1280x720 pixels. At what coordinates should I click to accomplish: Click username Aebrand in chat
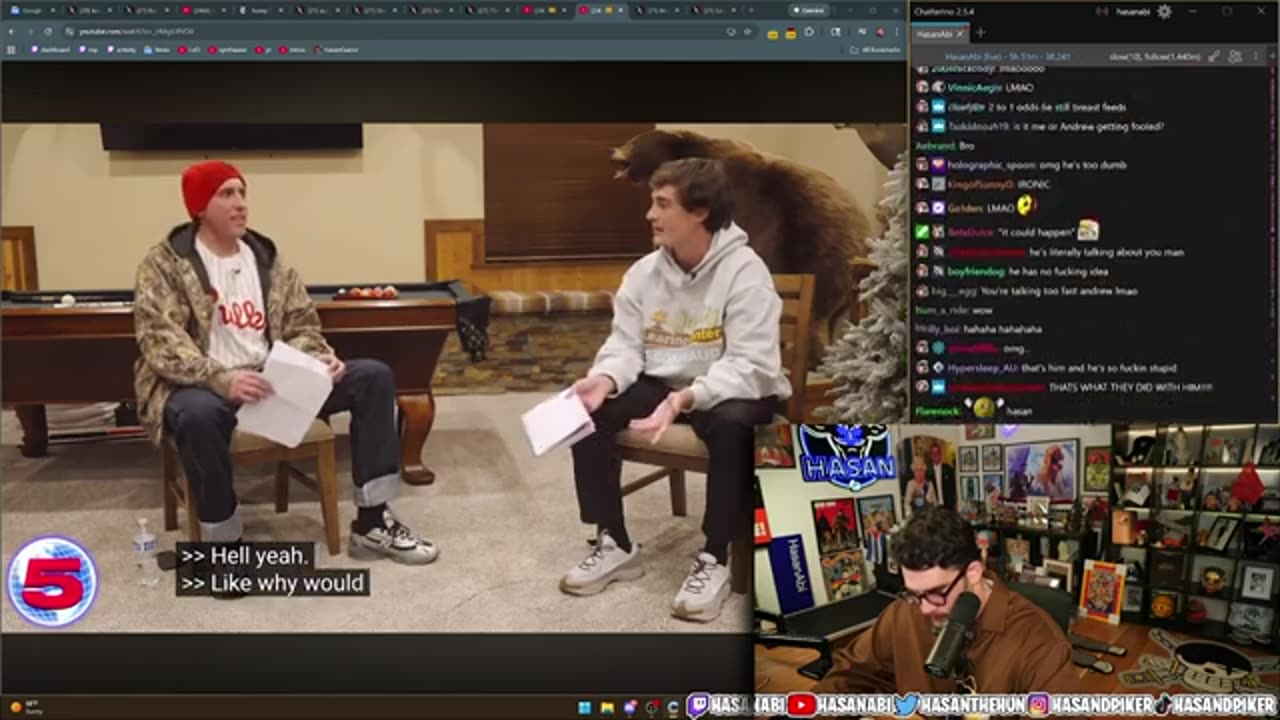pos(935,146)
